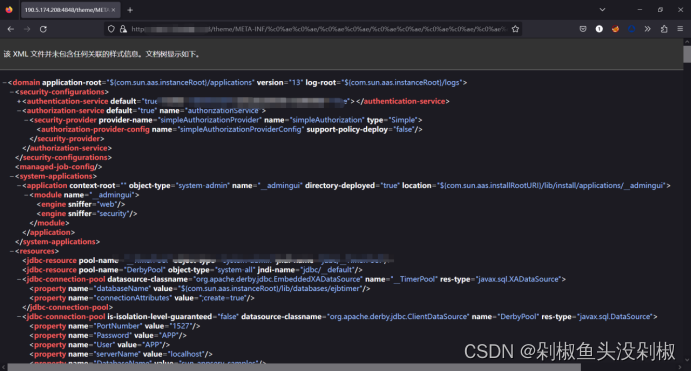Click closing system-applications tag
This screenshot has width=692, height=371.
(x=57, y=242)
